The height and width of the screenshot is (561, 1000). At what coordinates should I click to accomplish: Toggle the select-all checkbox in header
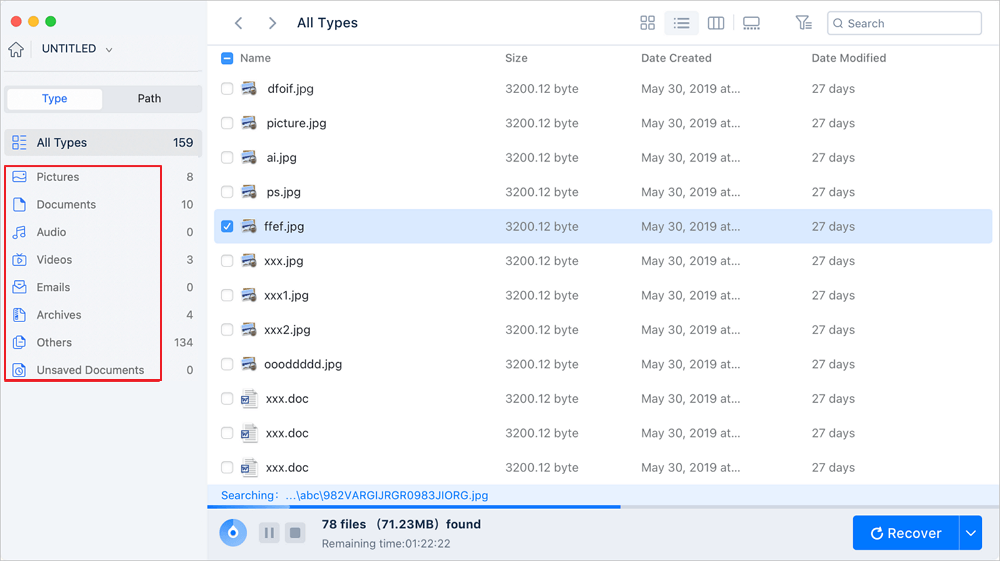click(x=227, y=58)
